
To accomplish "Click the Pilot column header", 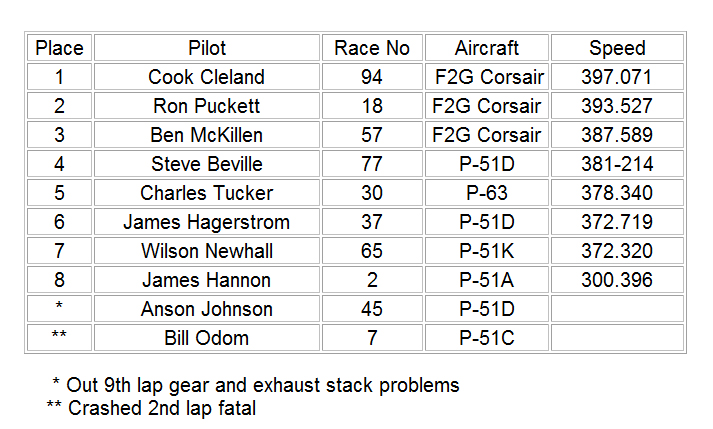I will point(207,48).
